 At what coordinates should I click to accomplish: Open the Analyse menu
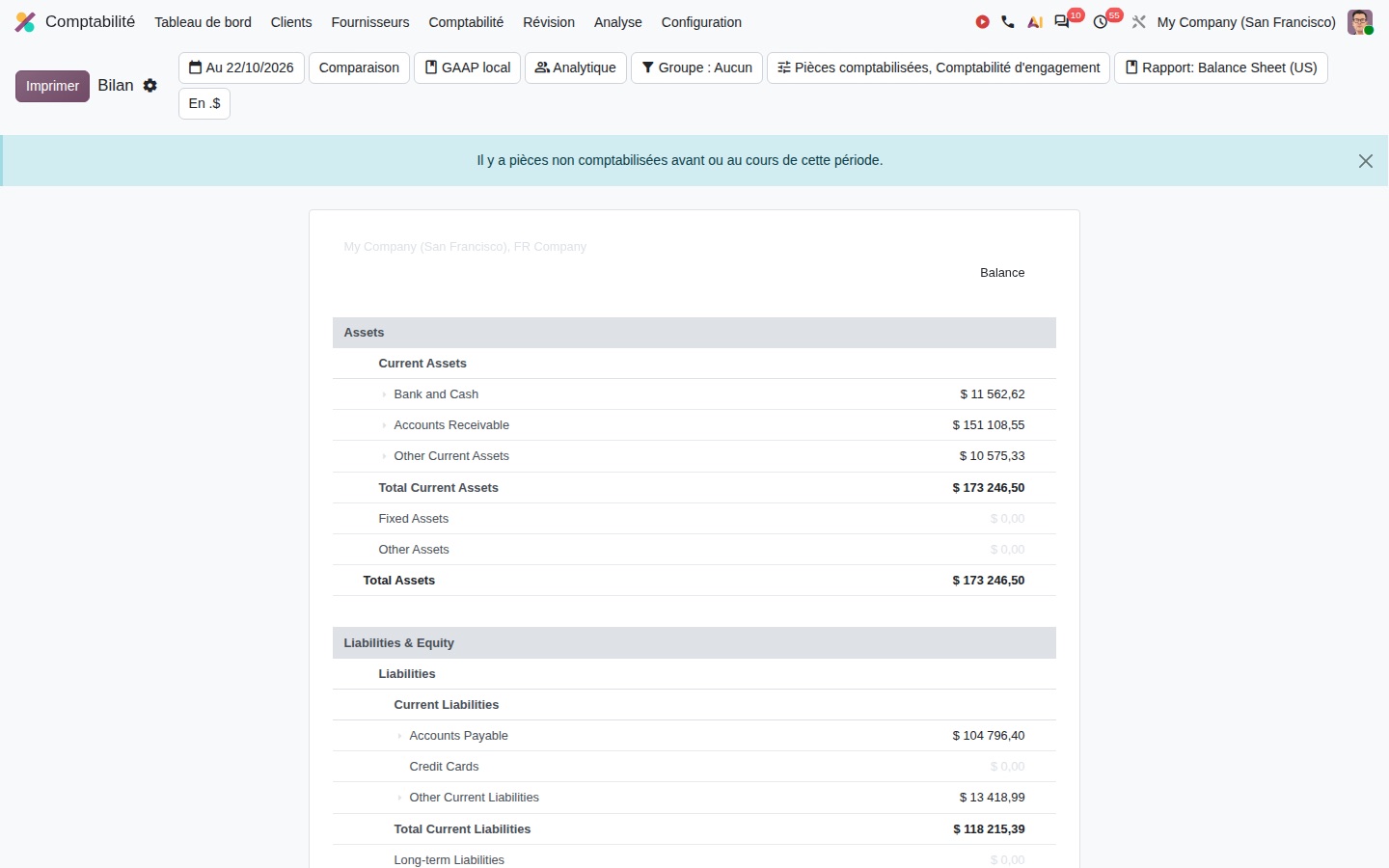[x=618, y=22]
